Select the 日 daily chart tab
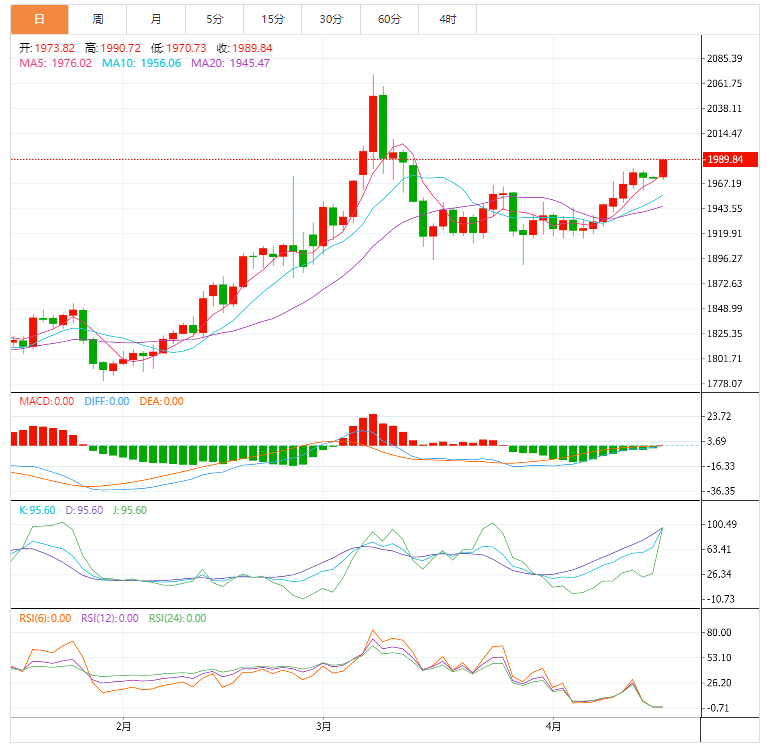This screenshot has height=753, width=769. coord(40,20)
